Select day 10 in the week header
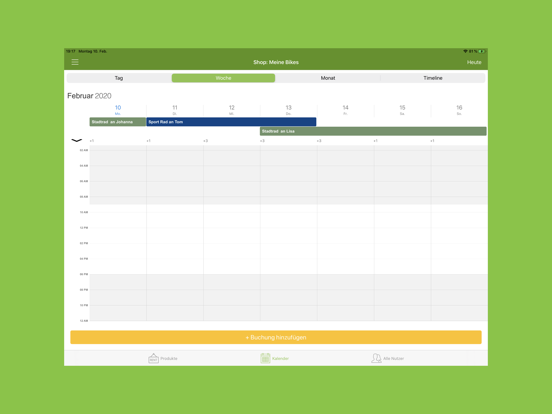The height and width of the screenshot is (414, 552). click(118, 109)
